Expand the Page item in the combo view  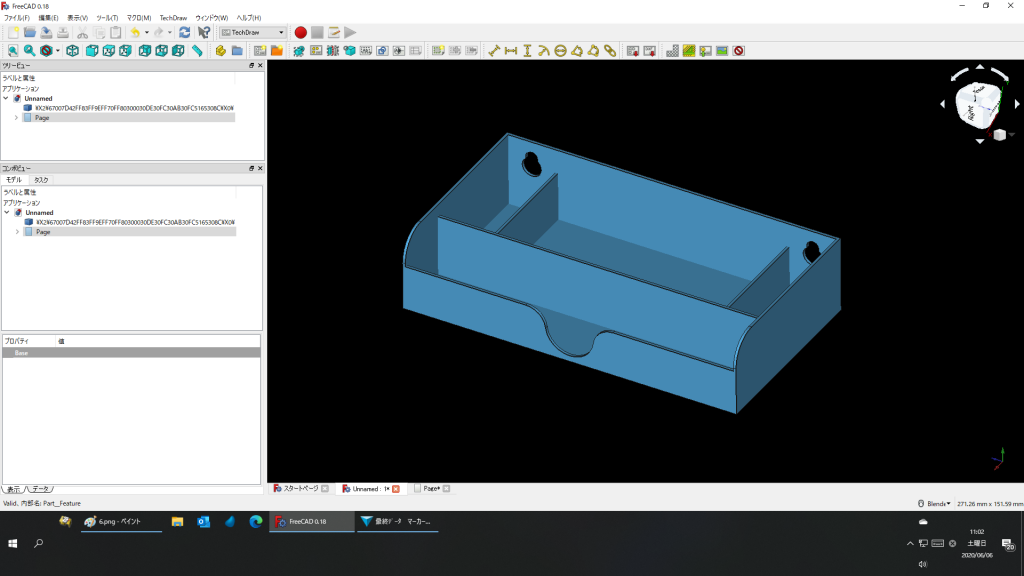(18, 232)
